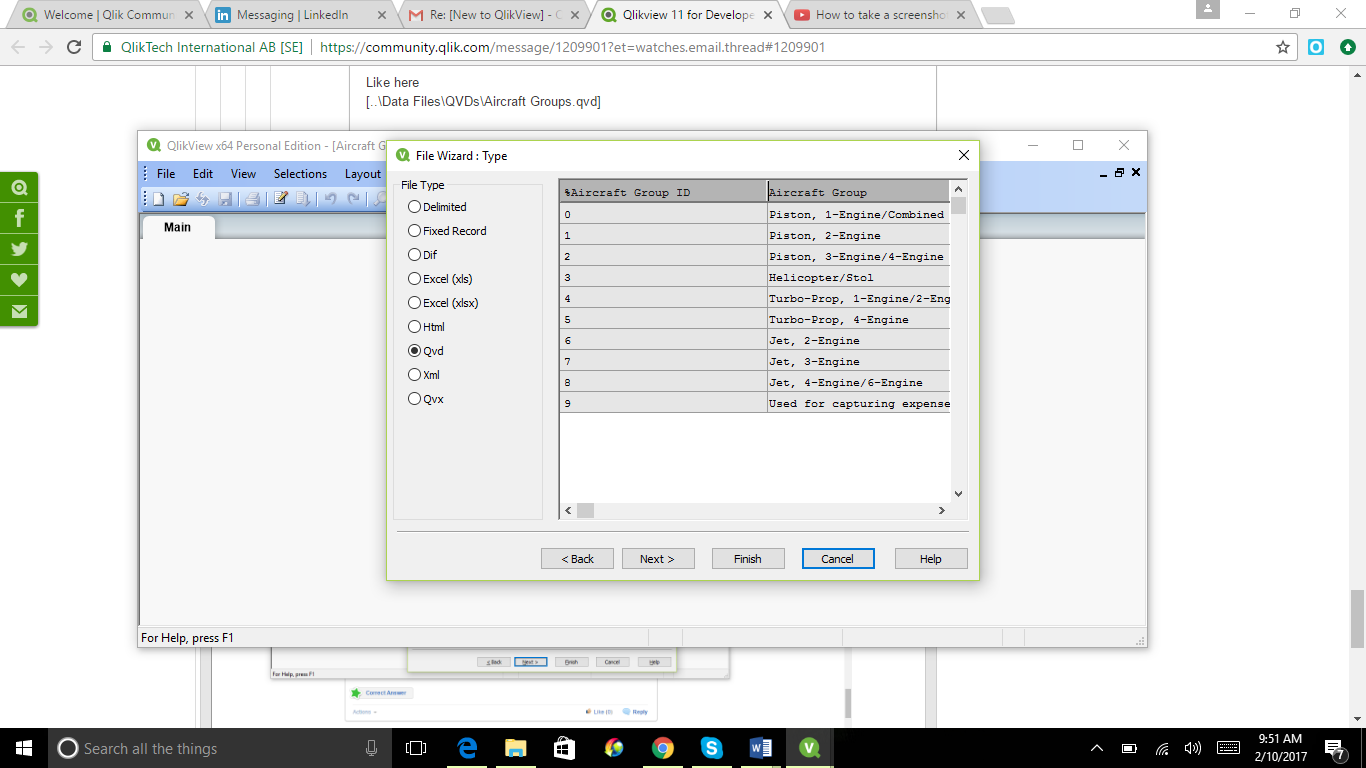Click Finish in the File Wizard
Viewport: 1366px width, 768px height.
748,559
